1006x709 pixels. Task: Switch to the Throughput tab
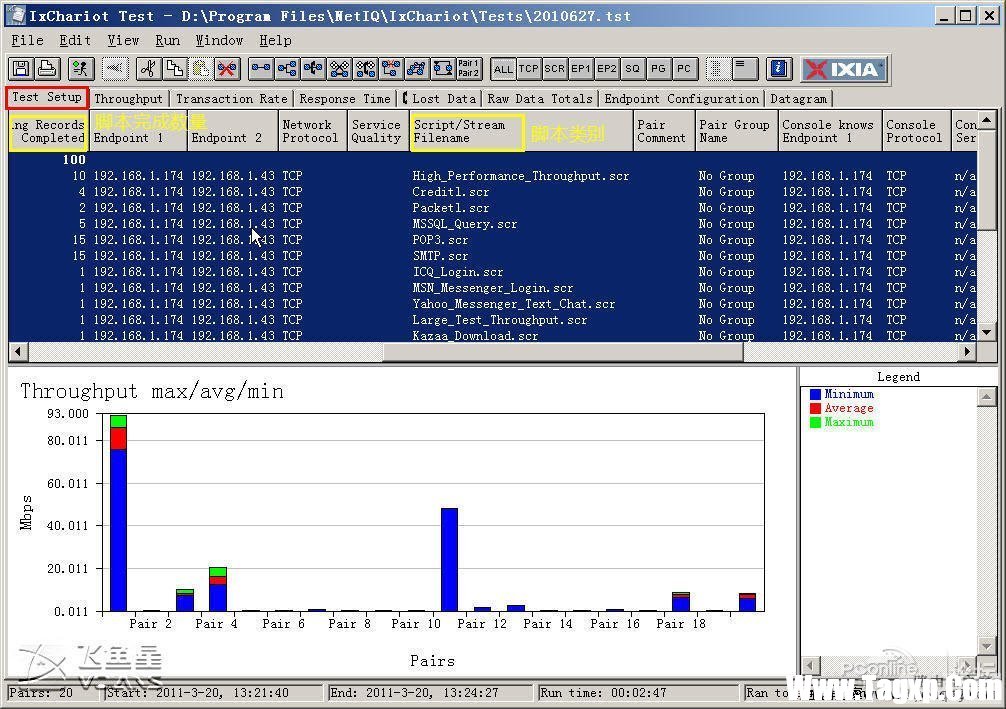[128, 99]
